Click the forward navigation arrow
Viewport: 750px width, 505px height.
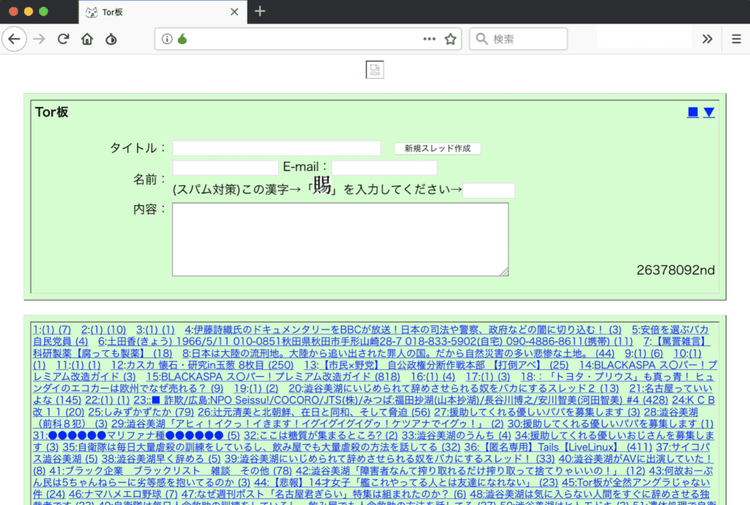point(39,39)
